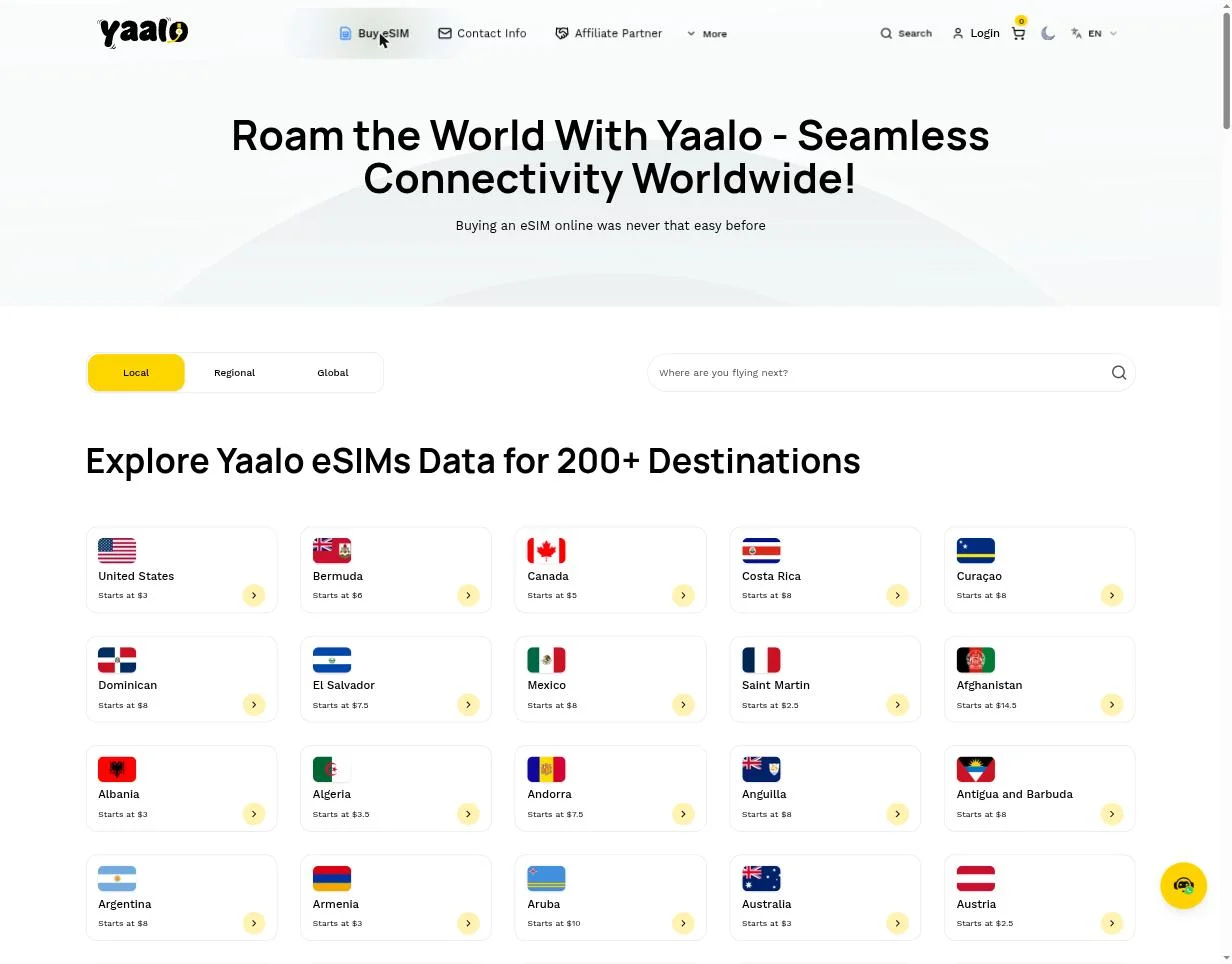The image size is (1232, 964).
Task: Open Algeria arrow button
Action: [x=468, y=814]
